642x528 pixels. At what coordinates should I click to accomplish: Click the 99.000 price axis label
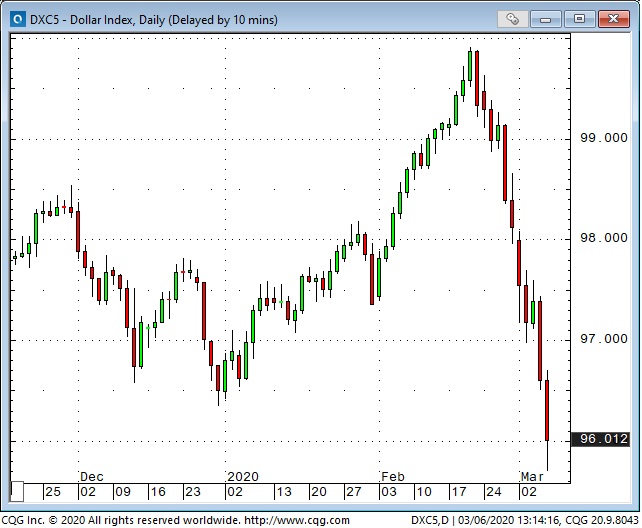(604, 138)
